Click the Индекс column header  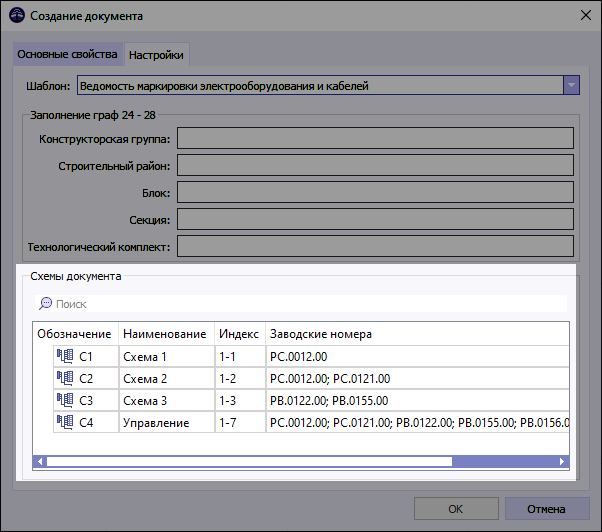coord(240,334)
